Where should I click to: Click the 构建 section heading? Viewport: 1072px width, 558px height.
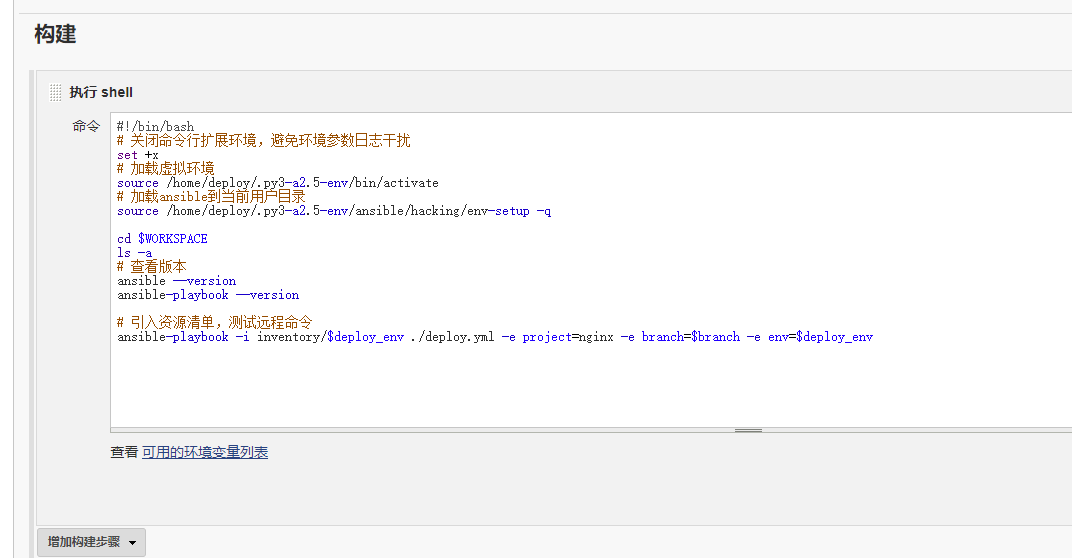(x=55, y=34)
